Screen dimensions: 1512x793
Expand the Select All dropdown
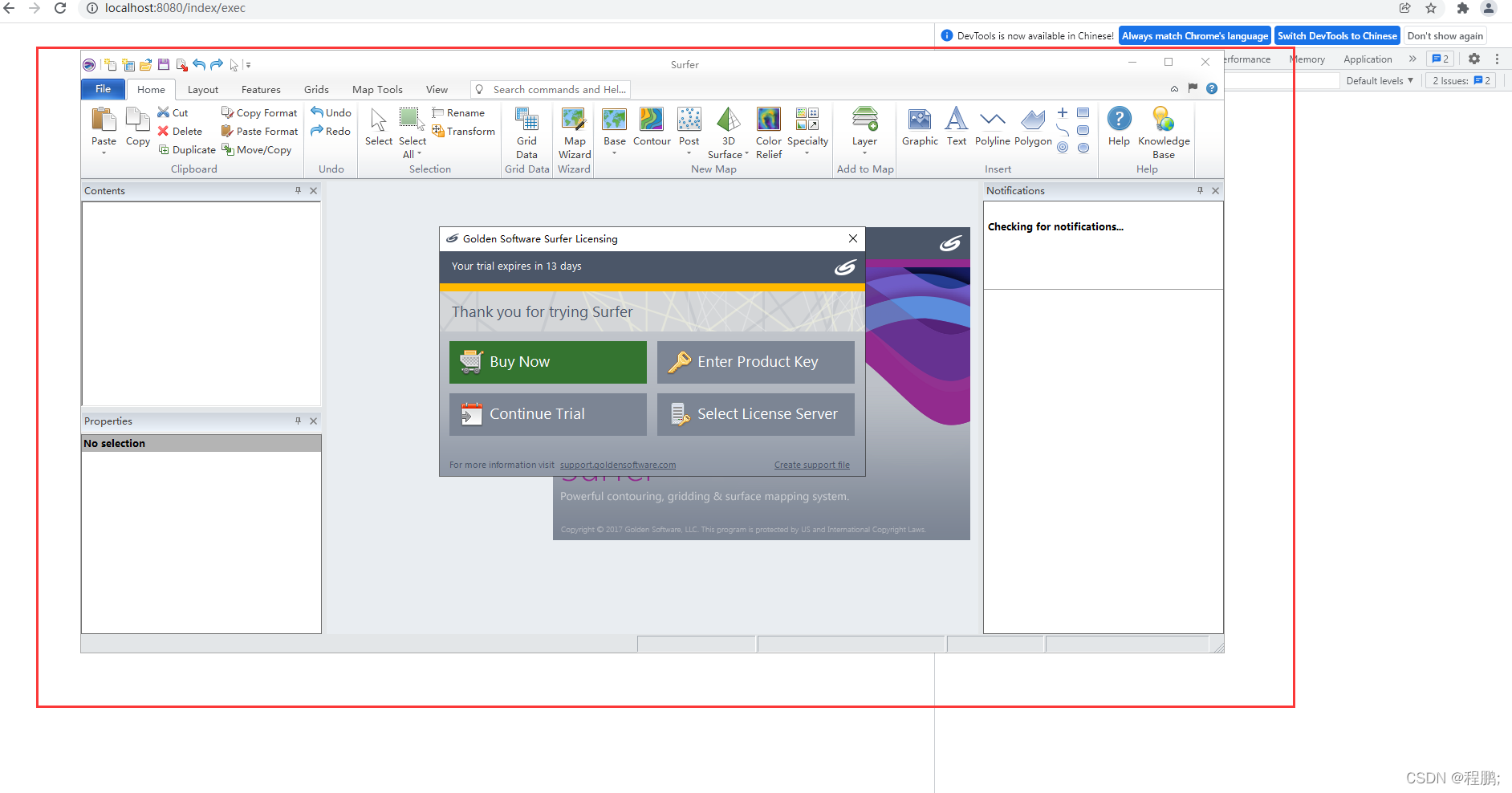(419, 154)
